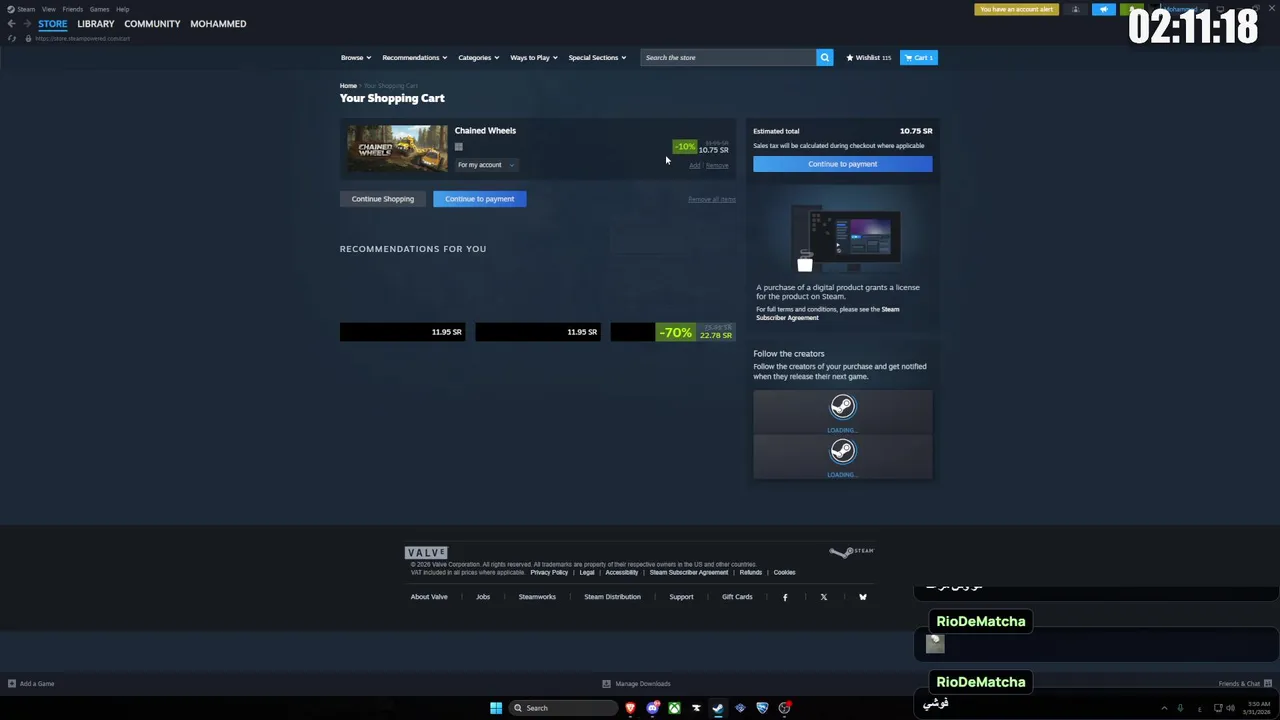The image size is (1280, 720).
Task: Open Gift Cards footer link
Action: [x=737, y=597]
